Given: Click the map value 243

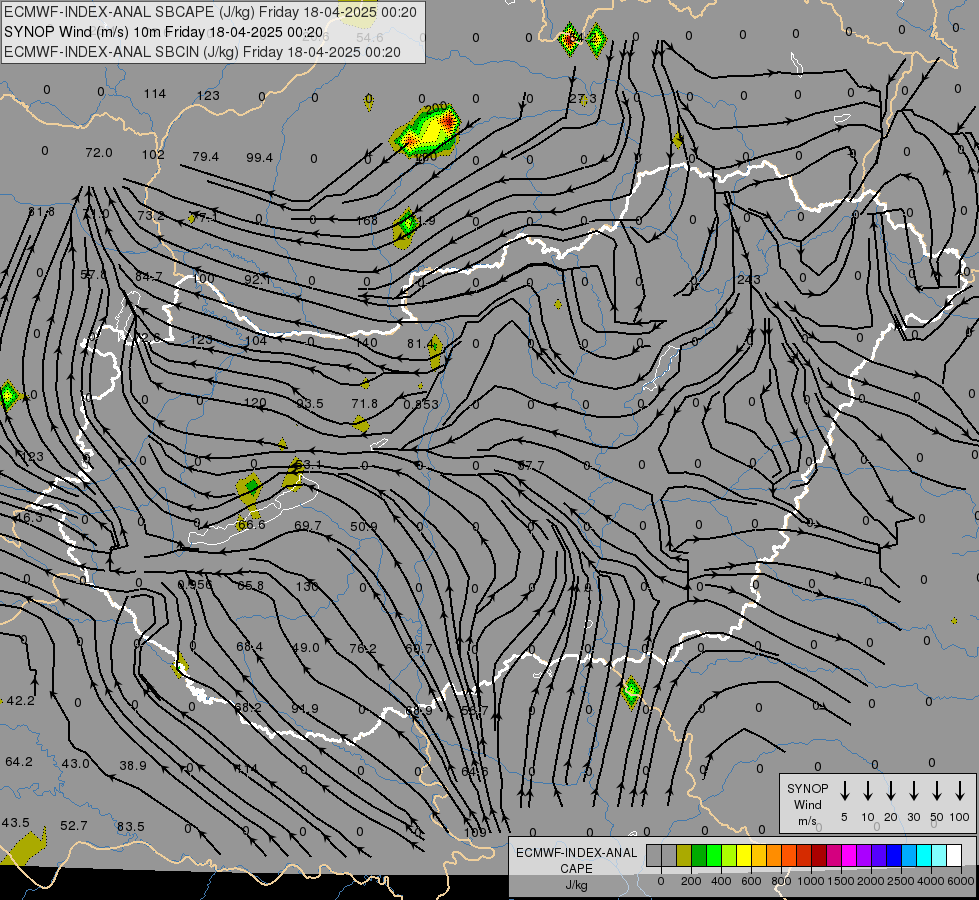Looking at the screenshot, I should (749, 279).
